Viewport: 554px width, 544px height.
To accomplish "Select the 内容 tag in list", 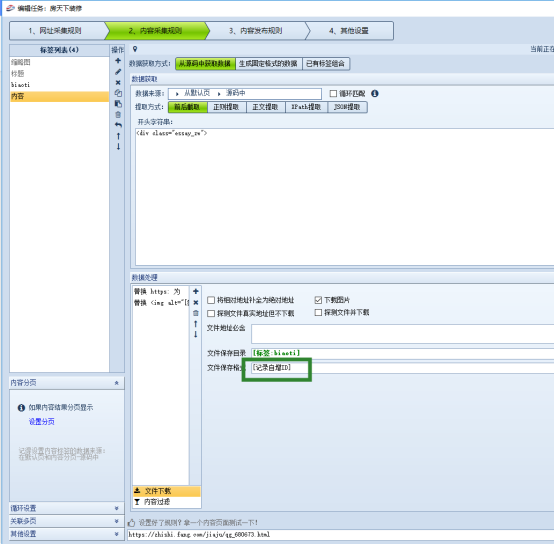I will pyautogui.click(x=59, y=96).
